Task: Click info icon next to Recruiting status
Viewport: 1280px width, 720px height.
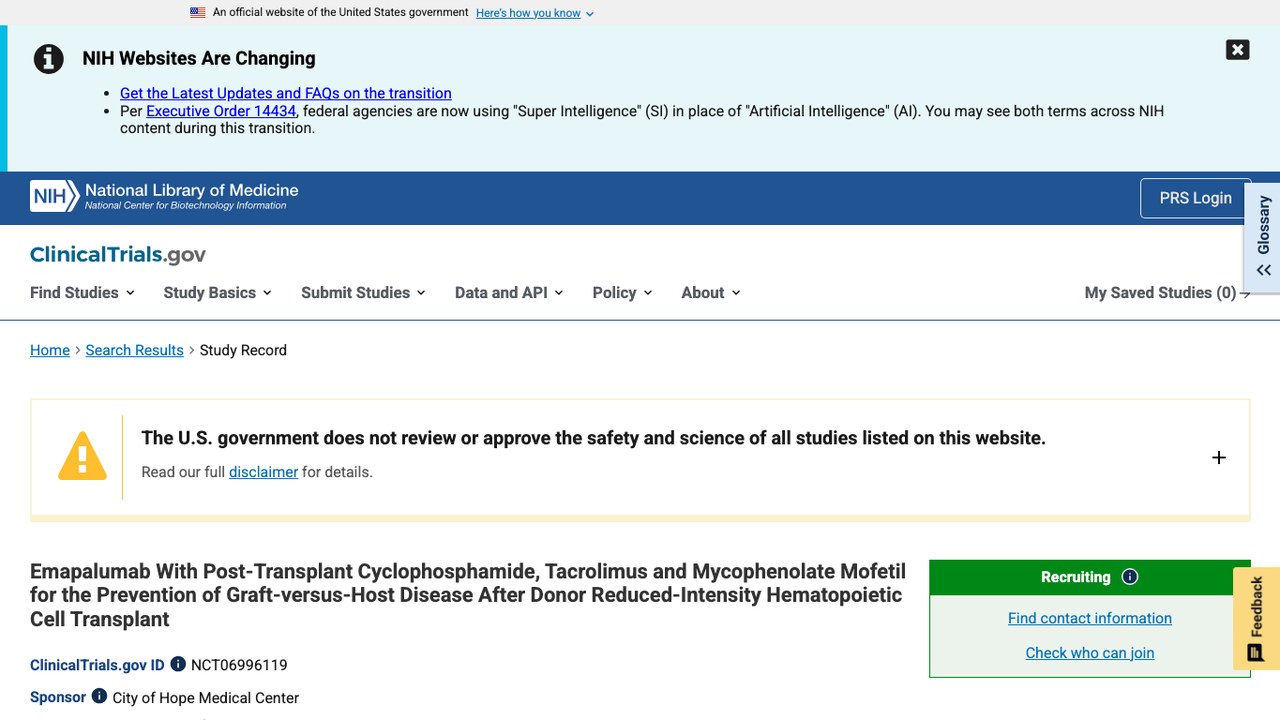Action: 1130,577
